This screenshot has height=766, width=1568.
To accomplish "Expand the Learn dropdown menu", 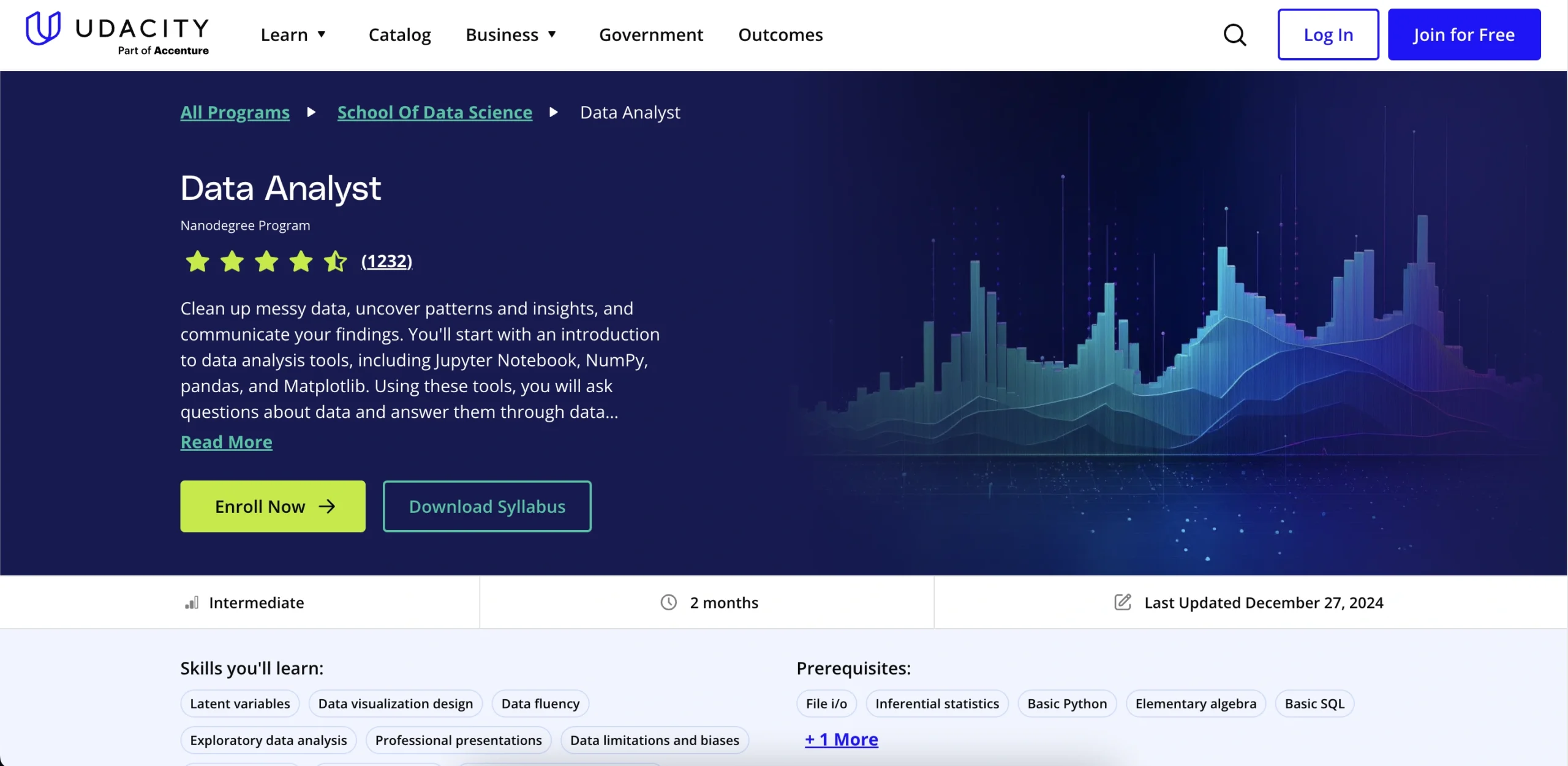I will pyautogui.click(x=293, y=35).
